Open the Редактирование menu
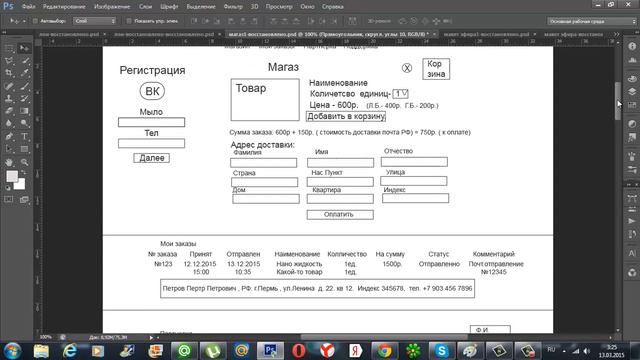 64,7
